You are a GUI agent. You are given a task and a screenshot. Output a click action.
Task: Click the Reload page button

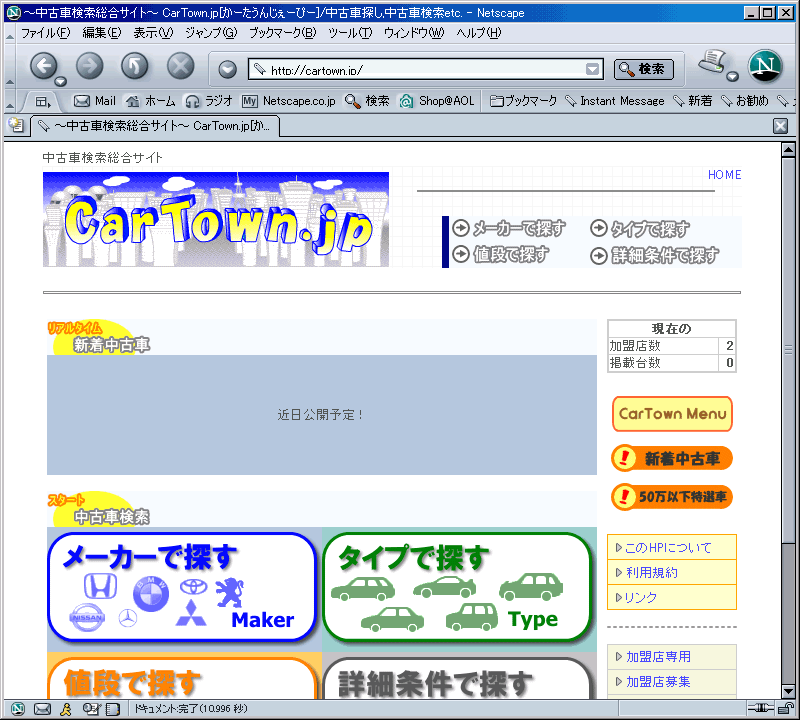[135, 66]
